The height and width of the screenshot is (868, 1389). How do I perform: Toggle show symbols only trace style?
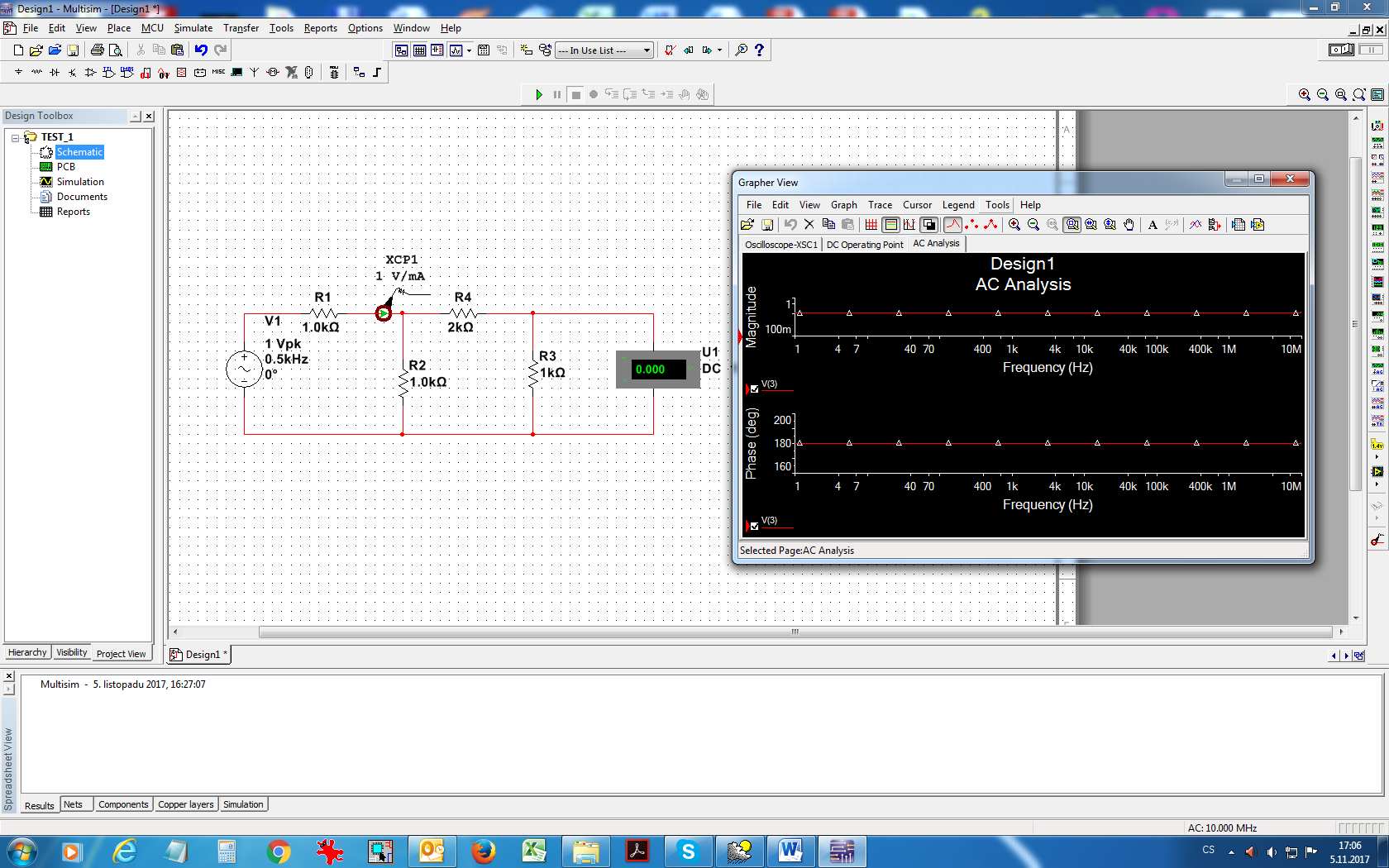pos(971,225)
